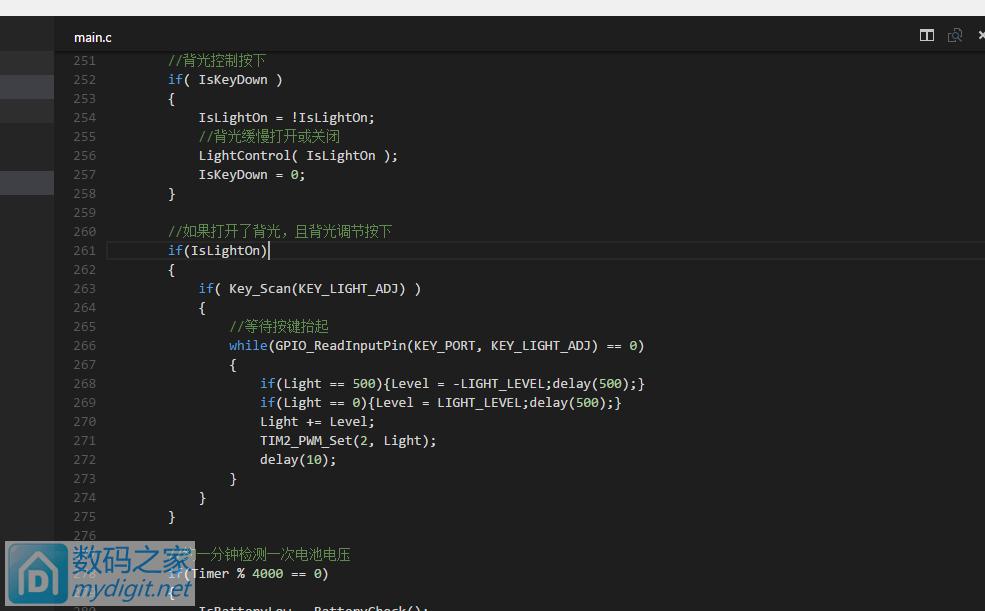
Task: Click the if keyword on line 263
Action: [x=206, y=288]
